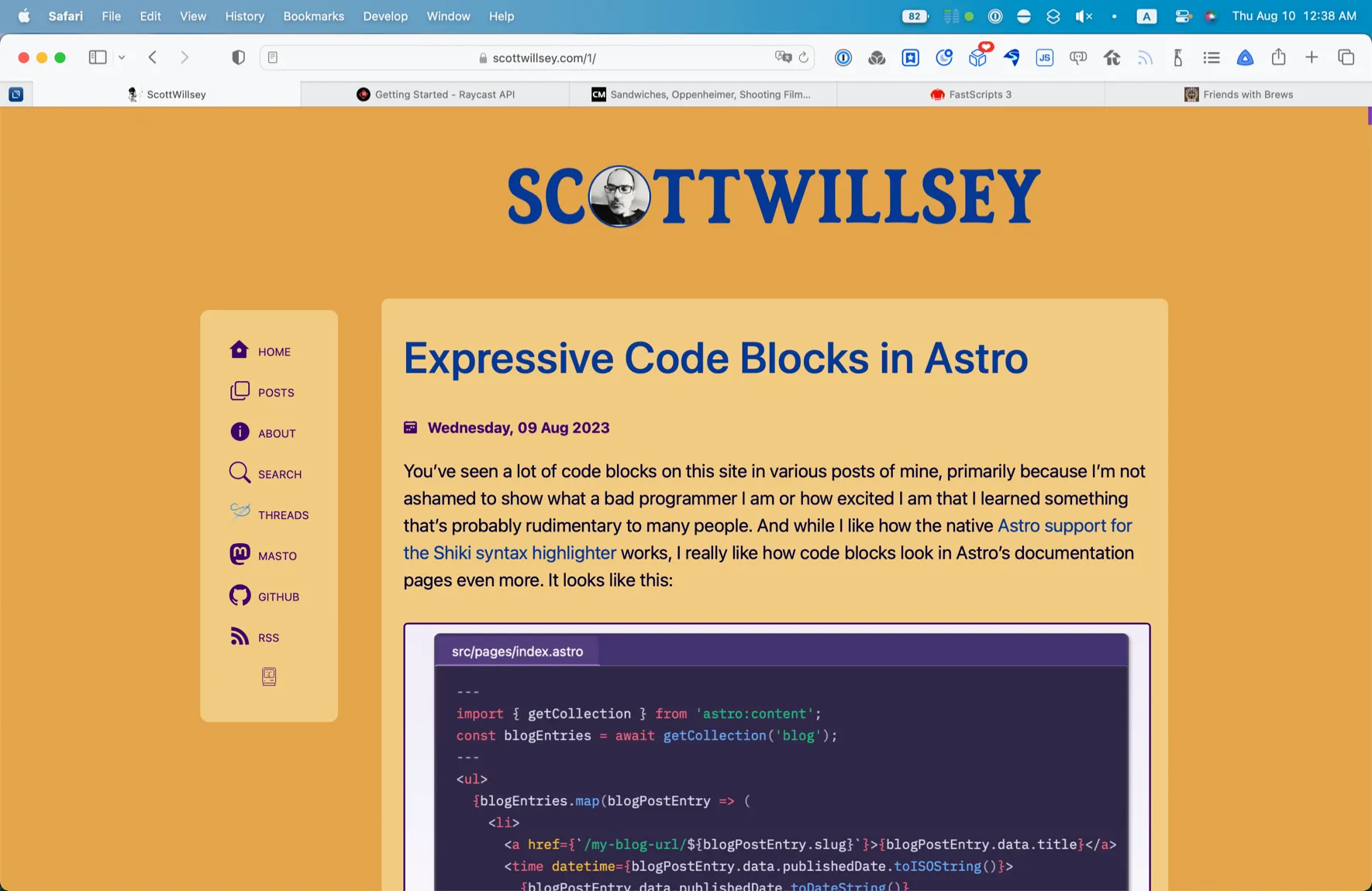Open the Mastodon profile icon in sidebar
The width and height of the screenshot is (1372, 891).
point(240,554)
